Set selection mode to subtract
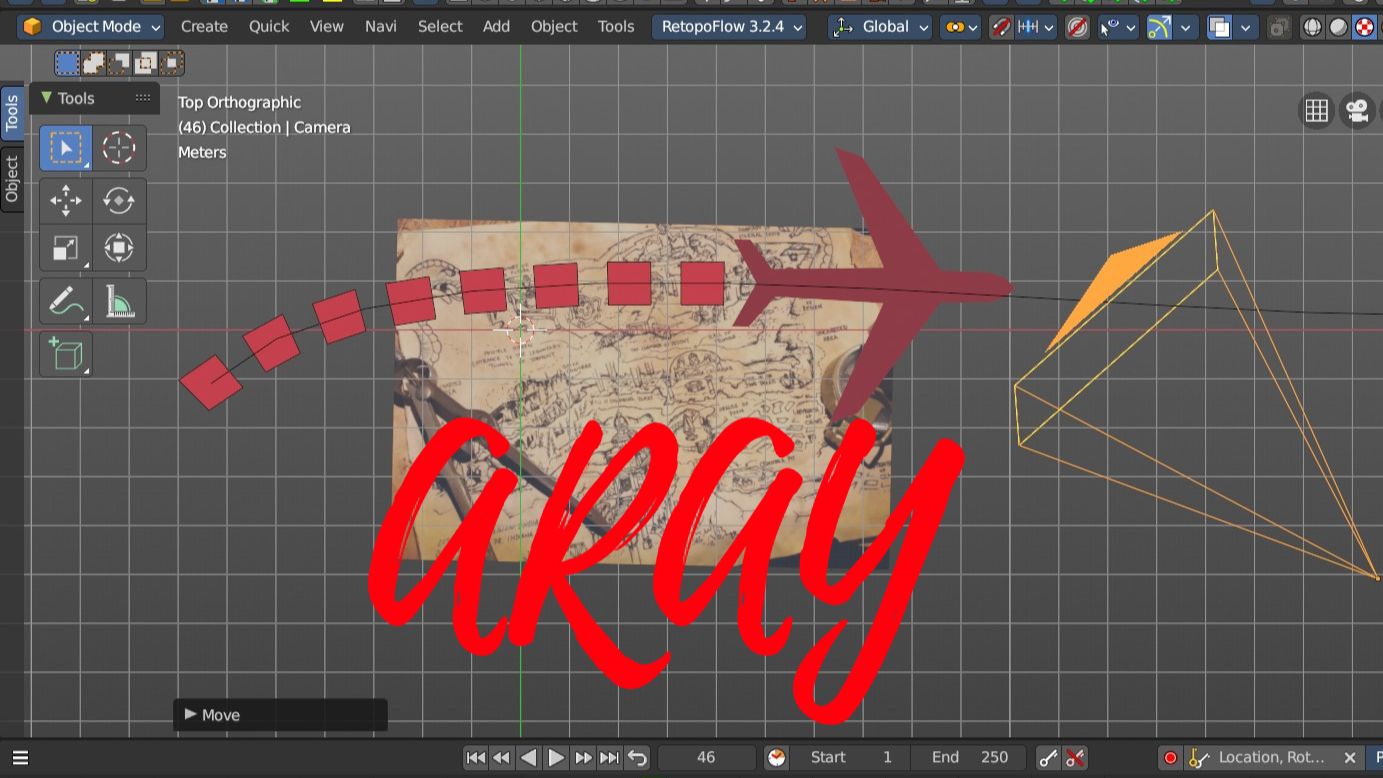 point(119,64)
